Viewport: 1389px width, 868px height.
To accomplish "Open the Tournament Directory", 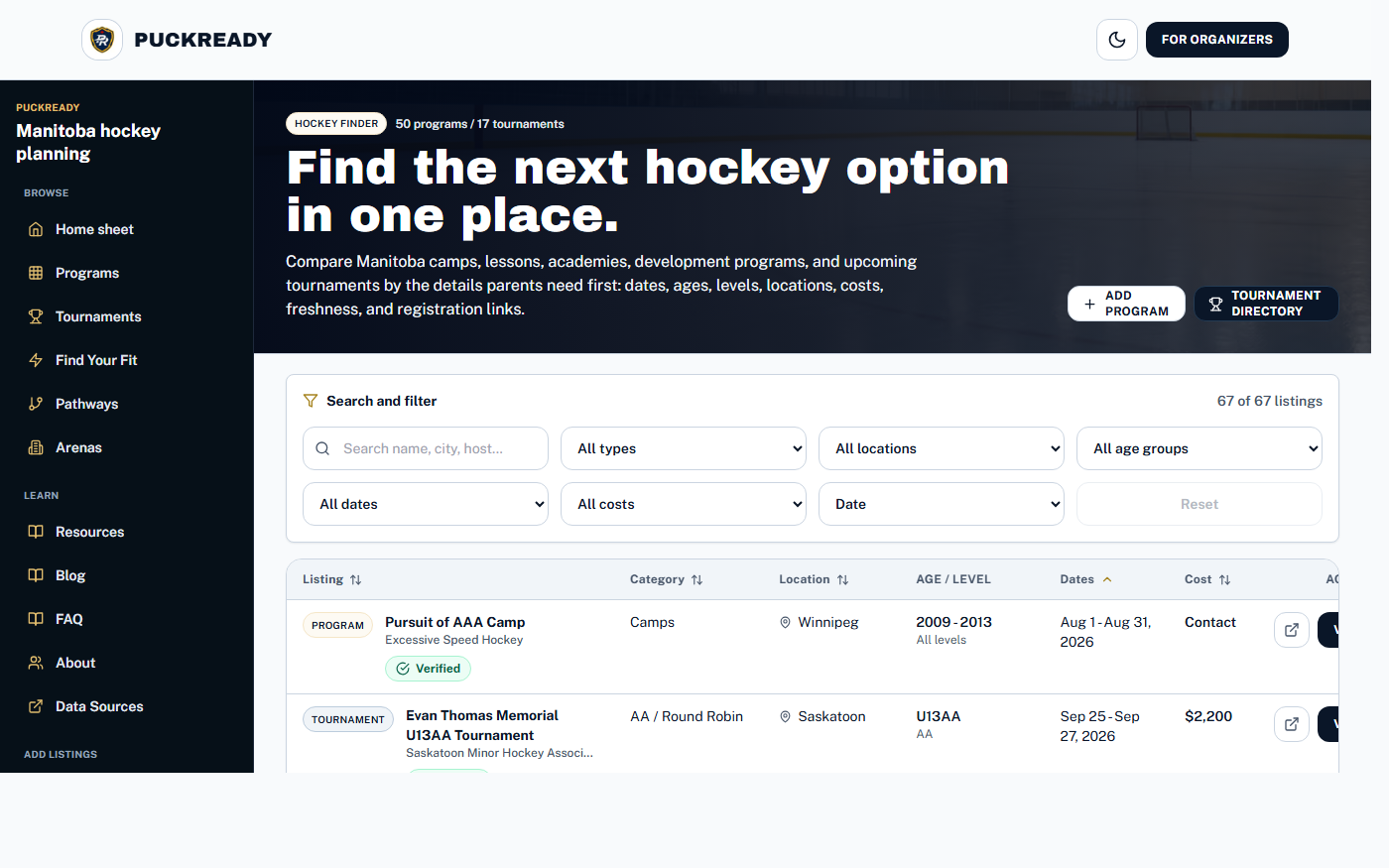I will [x=1266, y=304].
